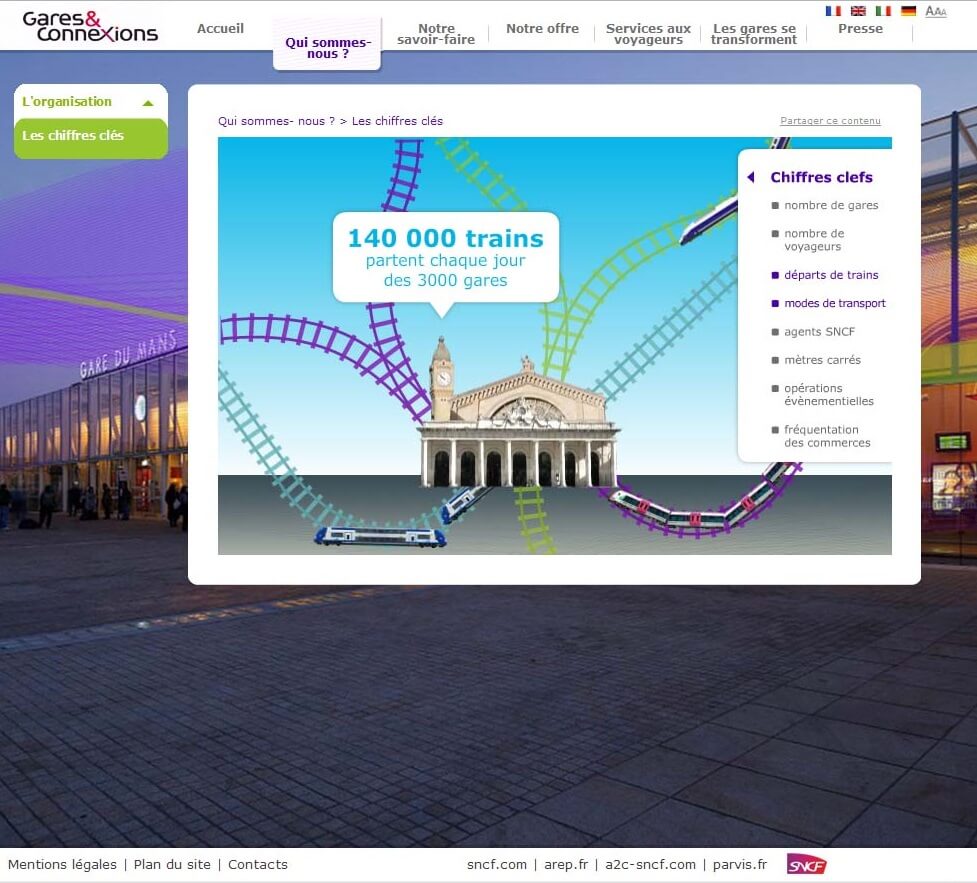Click Partager ce contenu link
Image resolution: width=977 pixels, height=883 pixels.
click(x=830, y=121)
